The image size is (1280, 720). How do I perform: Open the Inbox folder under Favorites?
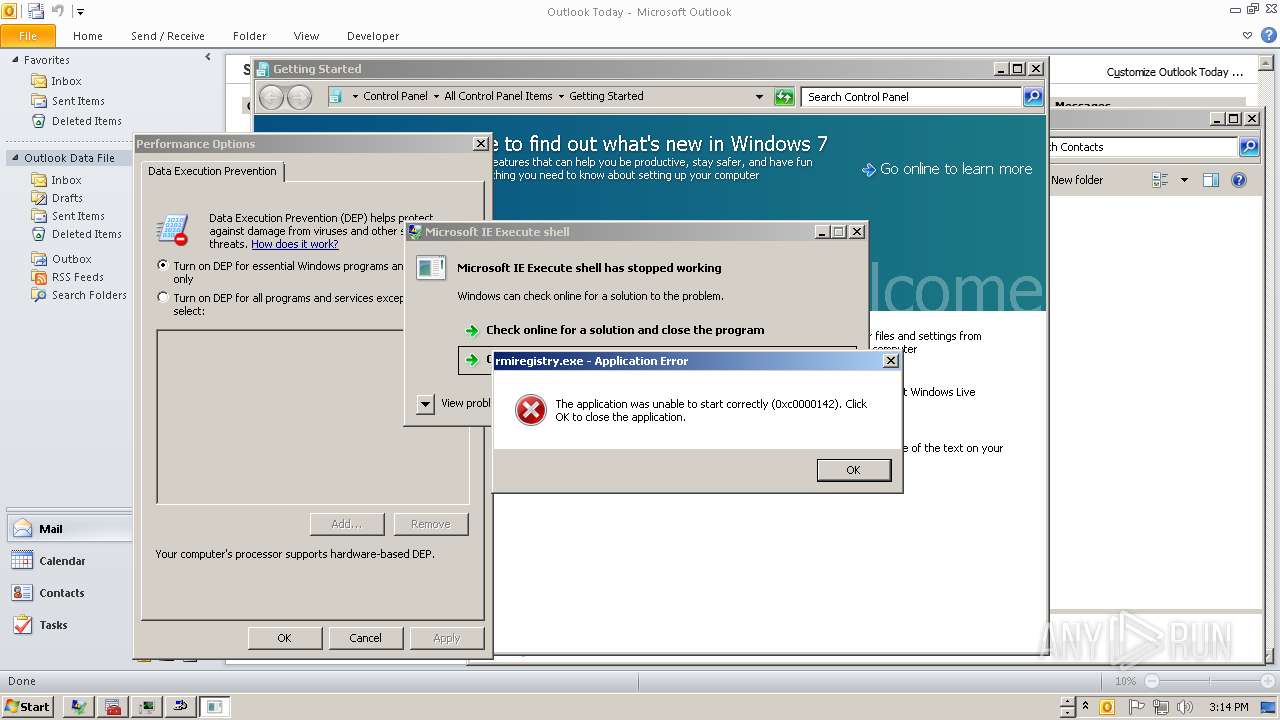tap(66, 81)
